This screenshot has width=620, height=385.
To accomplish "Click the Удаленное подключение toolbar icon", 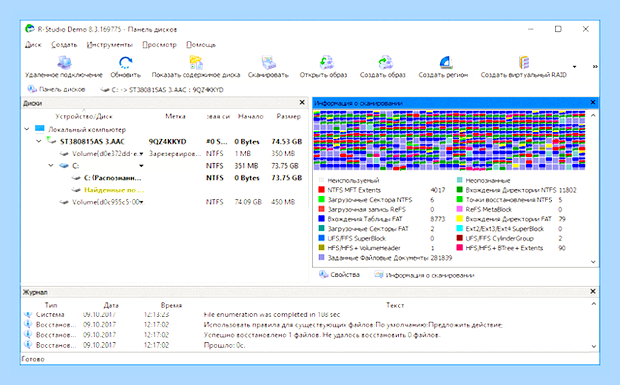I will (x=64, y=62).
